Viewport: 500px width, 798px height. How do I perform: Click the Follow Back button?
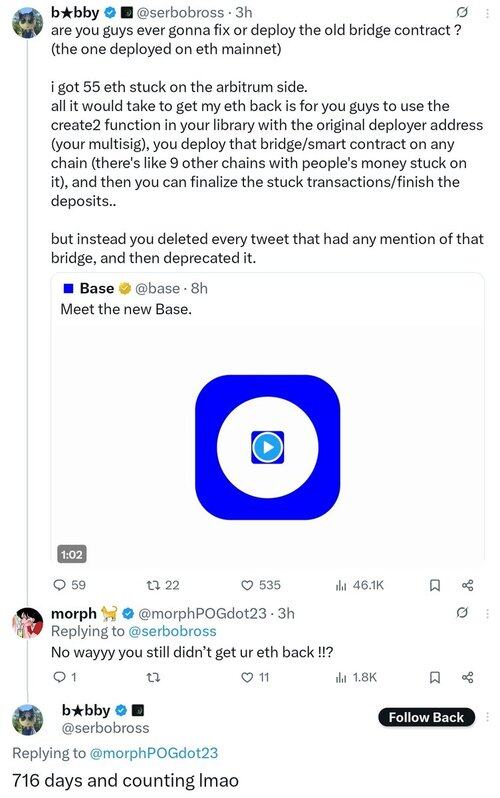(x=426, y=717)
